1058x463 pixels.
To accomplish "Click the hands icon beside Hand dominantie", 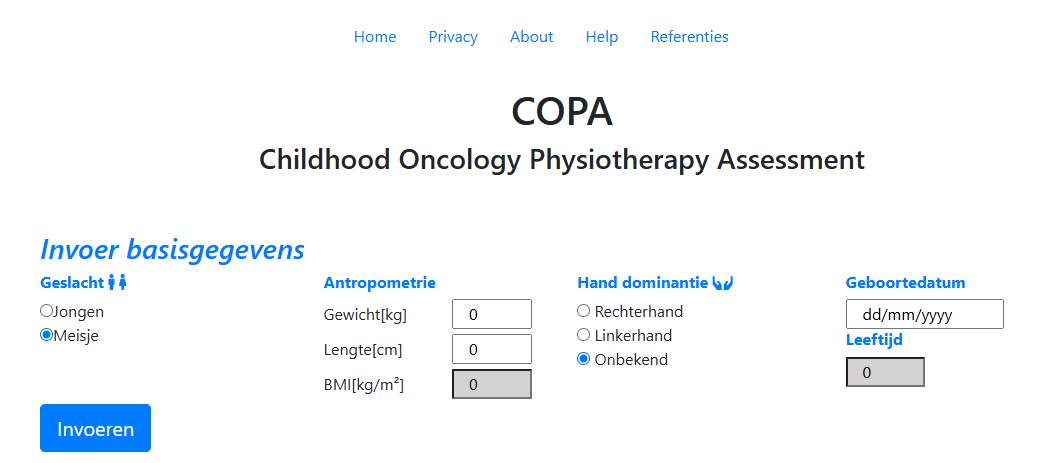I will tap(724, 283).
